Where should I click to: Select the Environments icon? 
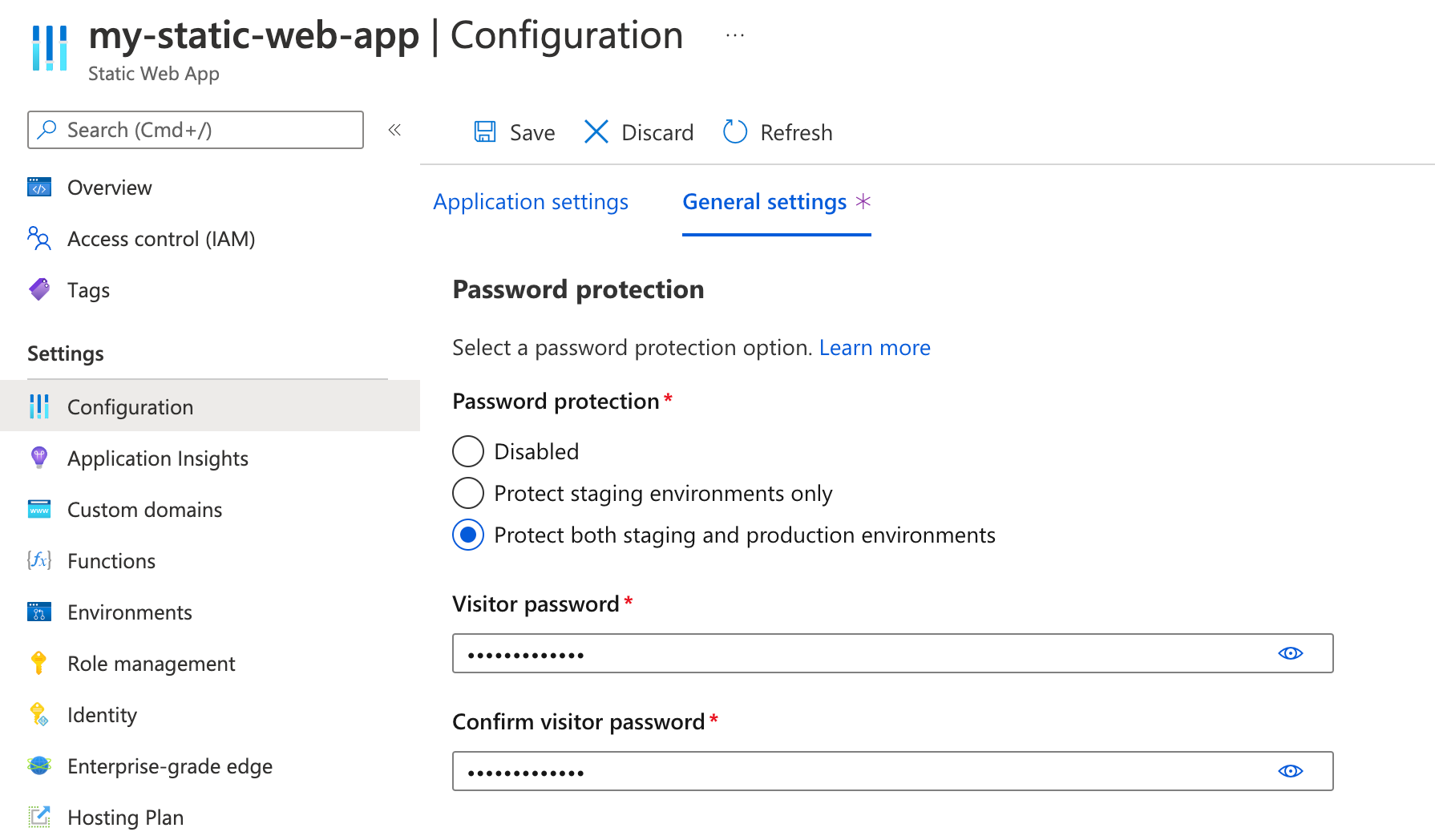(x=38, y=612)
